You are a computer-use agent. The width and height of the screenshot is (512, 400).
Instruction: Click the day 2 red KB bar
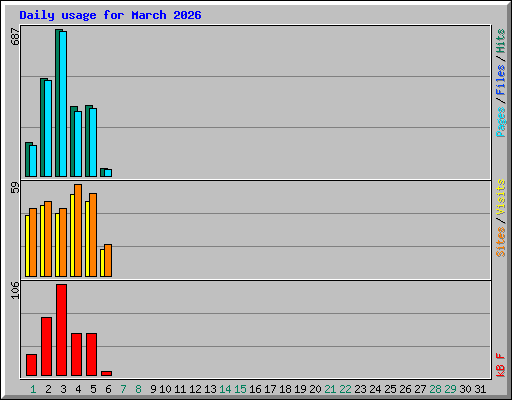pos(47,347)
